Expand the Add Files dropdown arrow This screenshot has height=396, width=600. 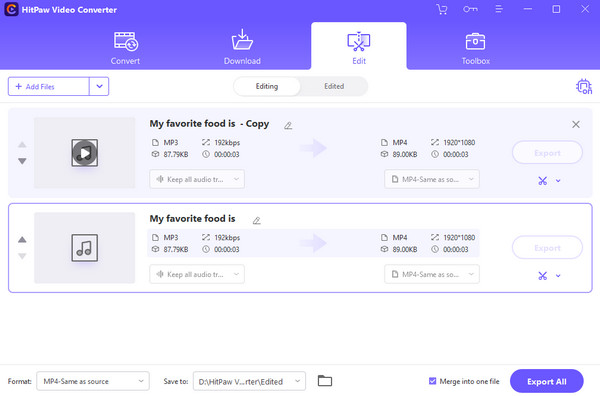point(99,86)
